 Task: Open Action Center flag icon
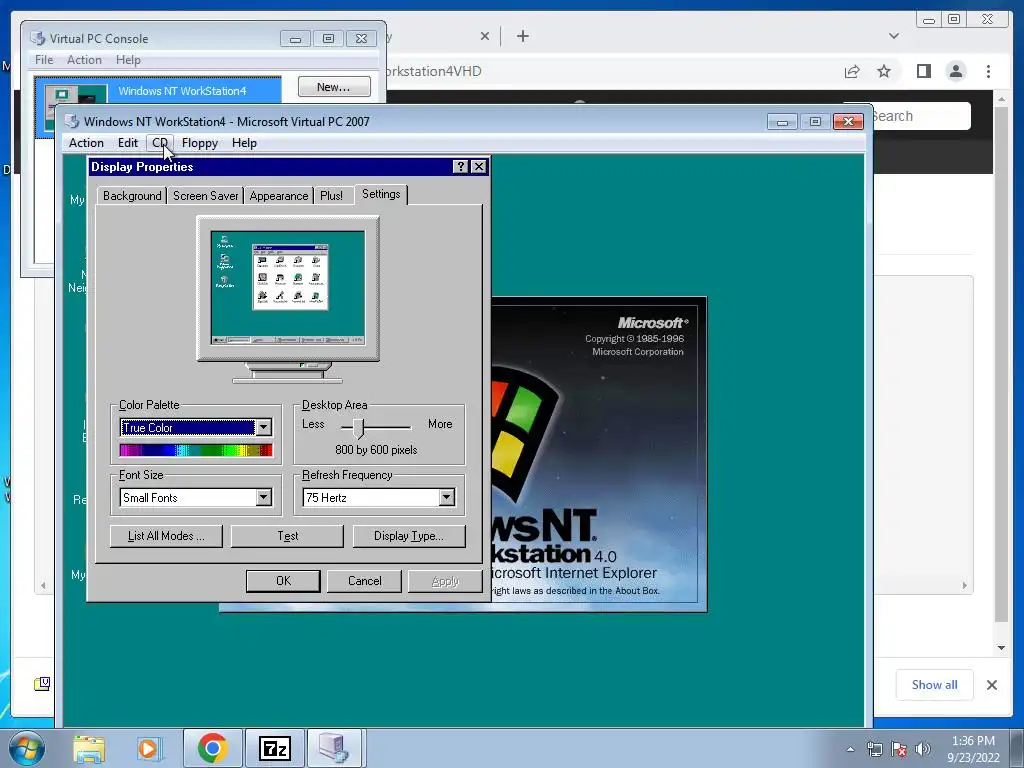point(899,749)
